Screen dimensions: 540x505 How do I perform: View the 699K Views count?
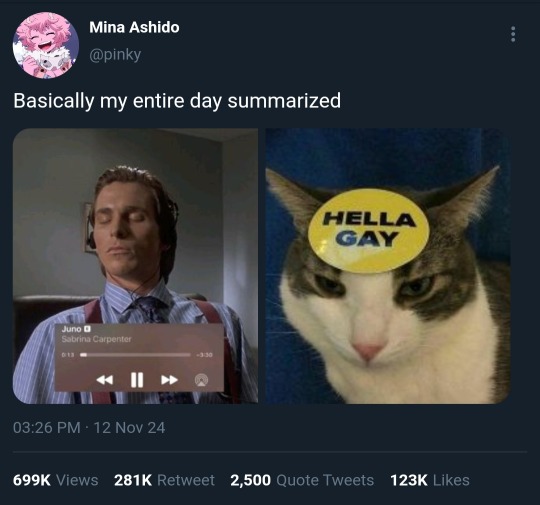[x=55, y=480]
